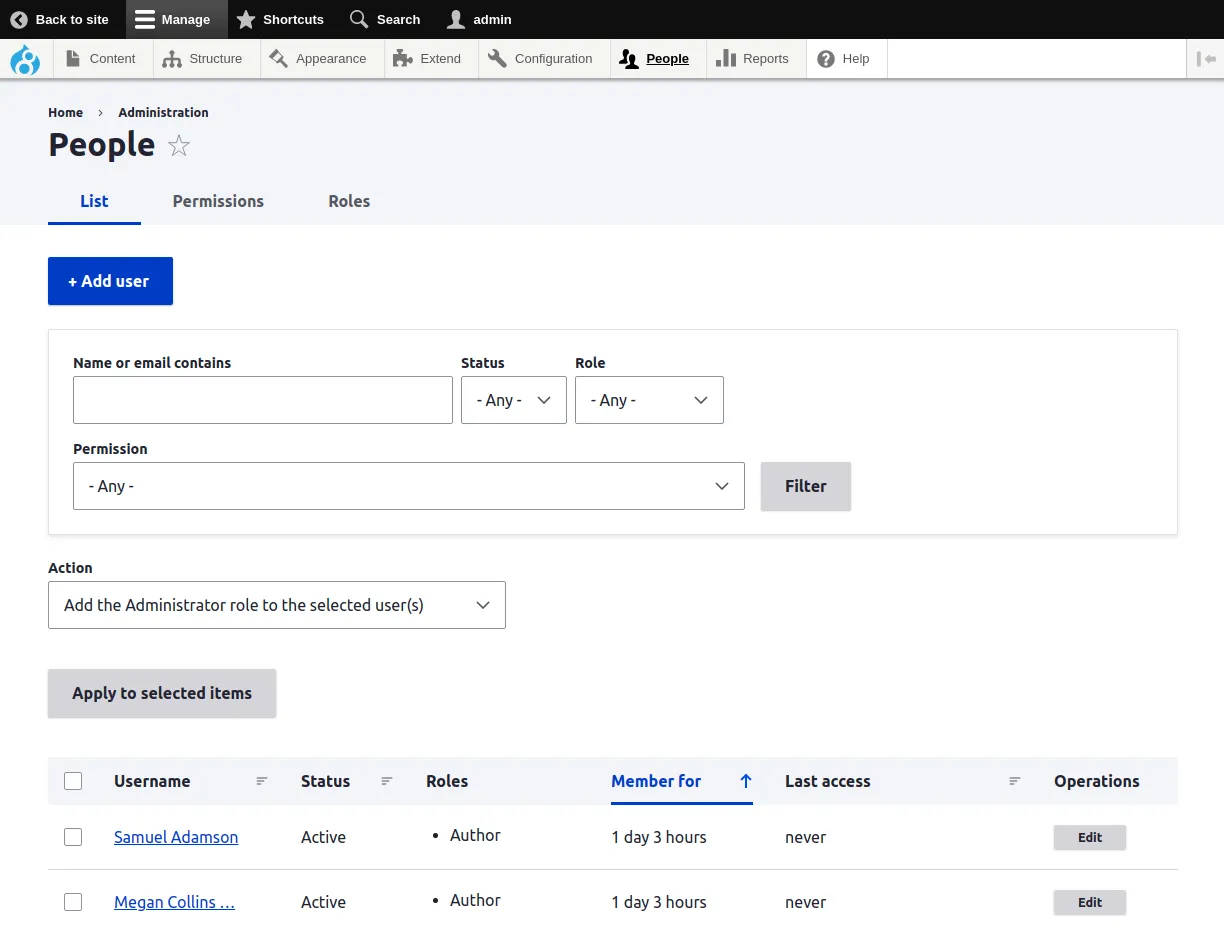Switch to the Permissions tab
Viewport: 1224px width, 932px height.
pos(218,201)
